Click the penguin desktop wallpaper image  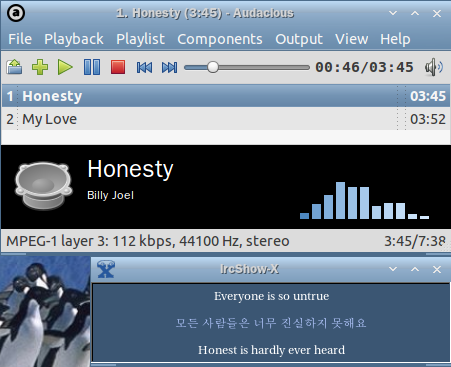point(45,313)
